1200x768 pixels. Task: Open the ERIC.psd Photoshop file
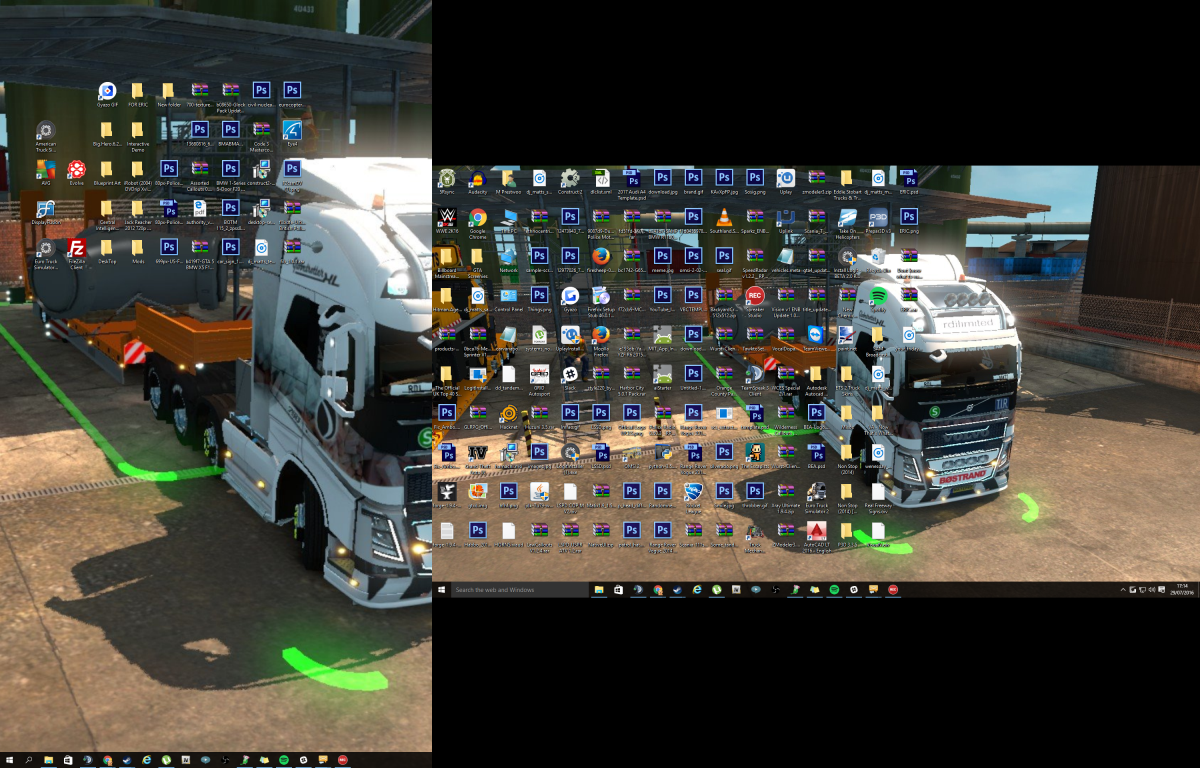(x=909, y=176)
